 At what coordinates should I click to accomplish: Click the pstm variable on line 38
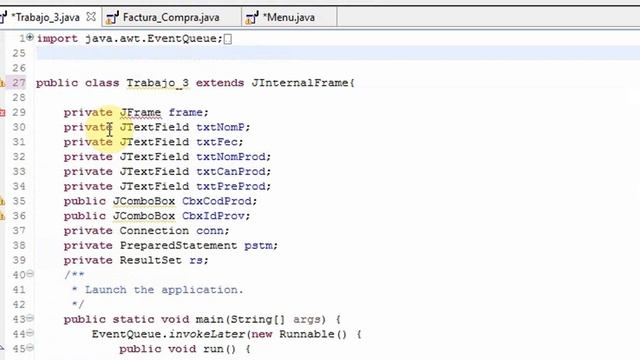point(258,246)
